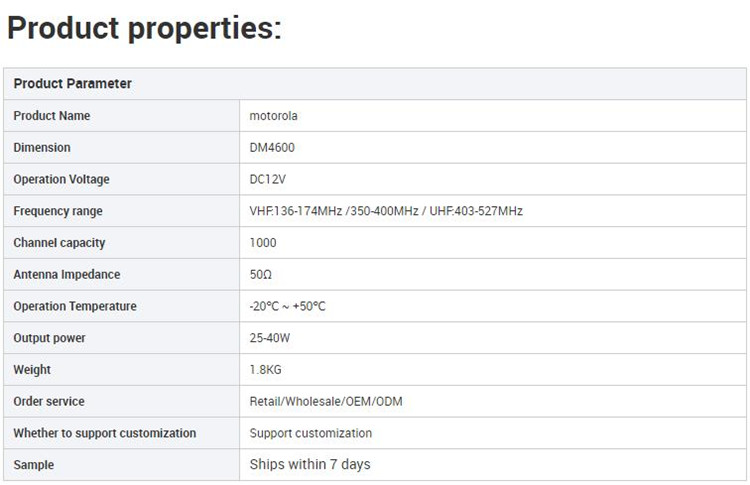Click the Product Name label cell
Viewport: 750px width, 485px height.
click(x=52, y=116)
